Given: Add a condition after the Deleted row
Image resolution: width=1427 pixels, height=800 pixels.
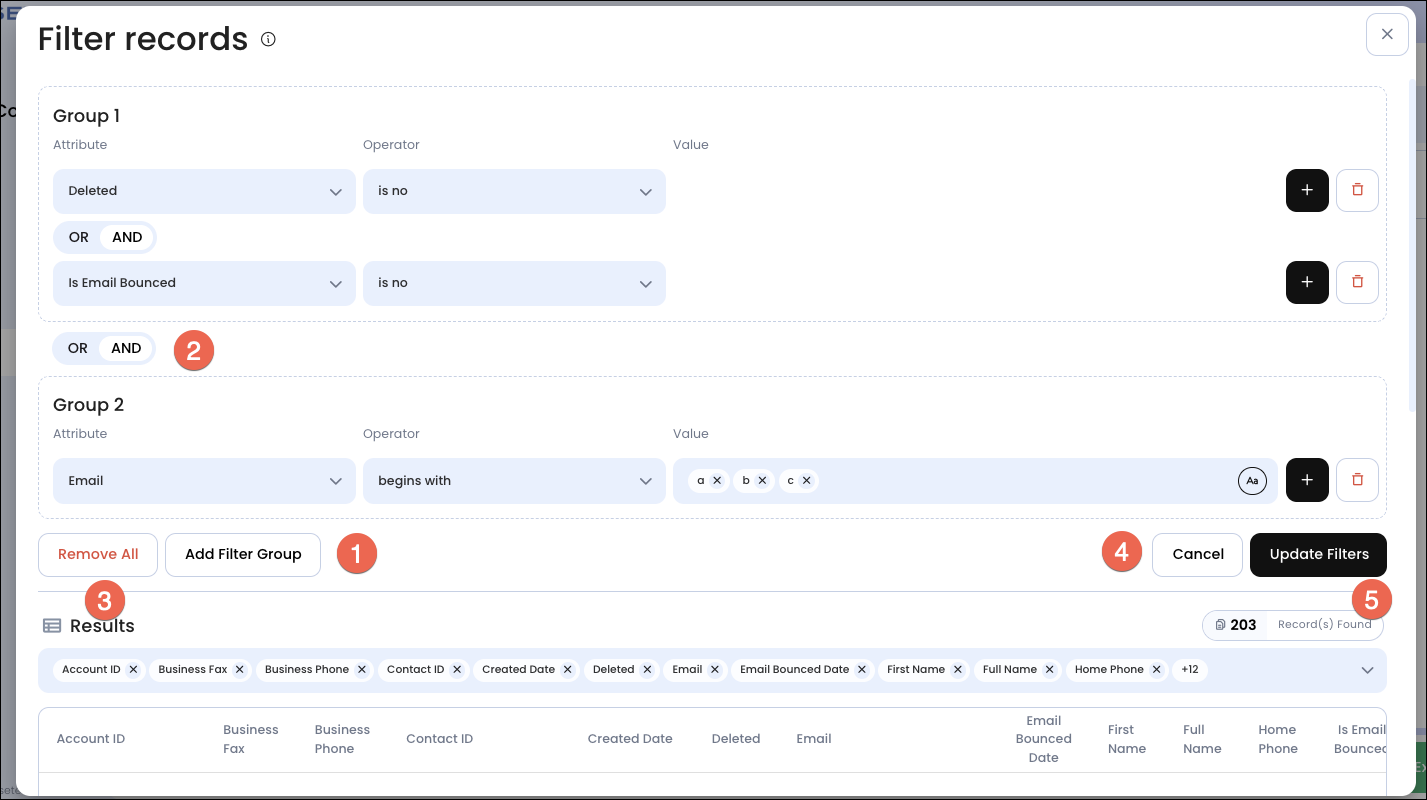Looking at the screenshot, I should click(1307, 191).
